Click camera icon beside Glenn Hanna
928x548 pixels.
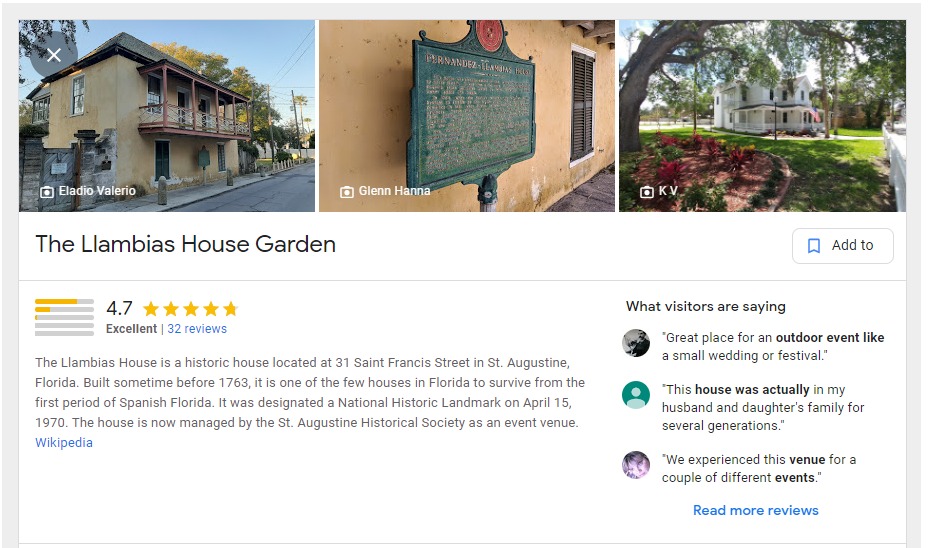347,192
